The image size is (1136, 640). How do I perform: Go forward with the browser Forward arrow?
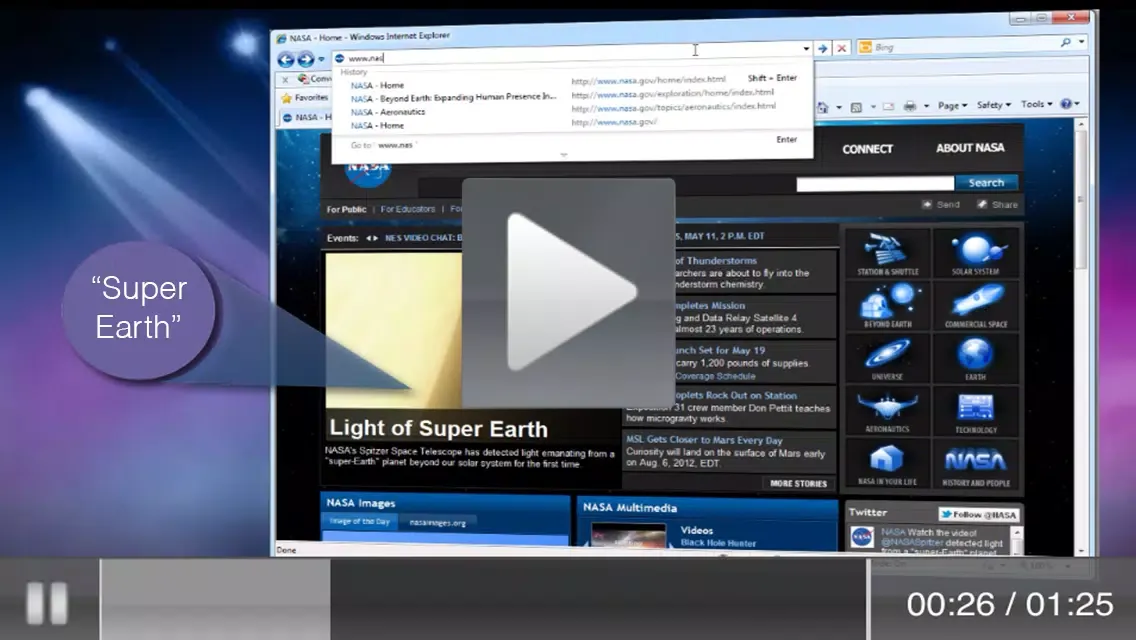point(306,59)
